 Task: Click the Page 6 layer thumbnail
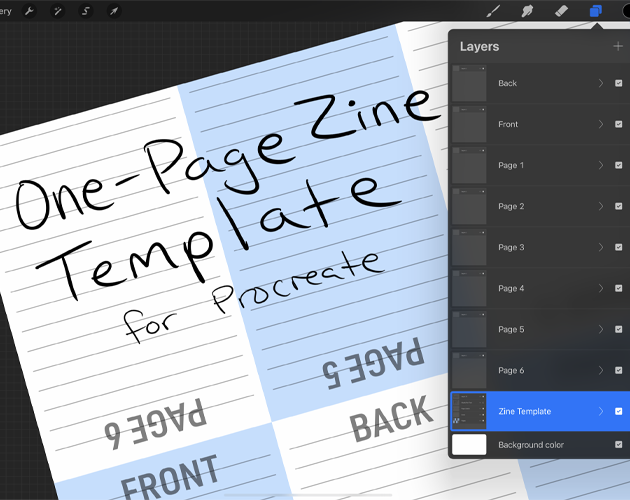[469, 370]
